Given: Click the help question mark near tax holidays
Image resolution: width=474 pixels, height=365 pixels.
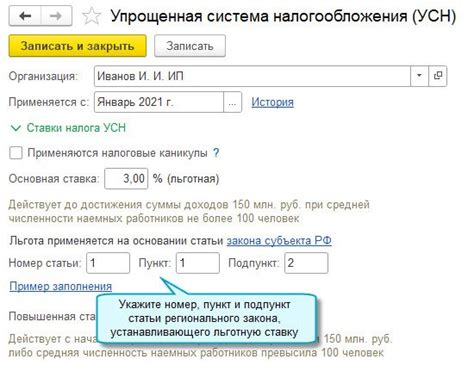Looking at the screenshot, I should pyautogui.click(x=216, y=153).
